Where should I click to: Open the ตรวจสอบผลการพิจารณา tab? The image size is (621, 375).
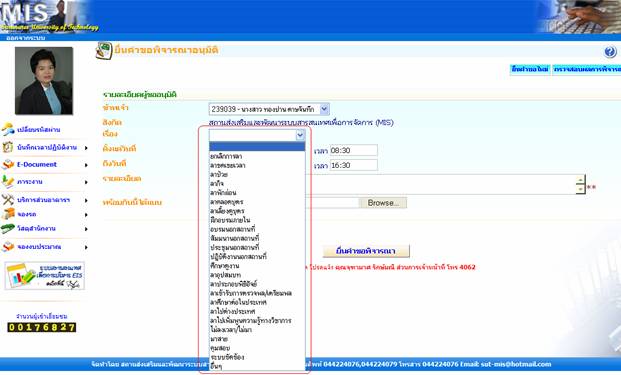pyautogui.click(x=587, y=69)
